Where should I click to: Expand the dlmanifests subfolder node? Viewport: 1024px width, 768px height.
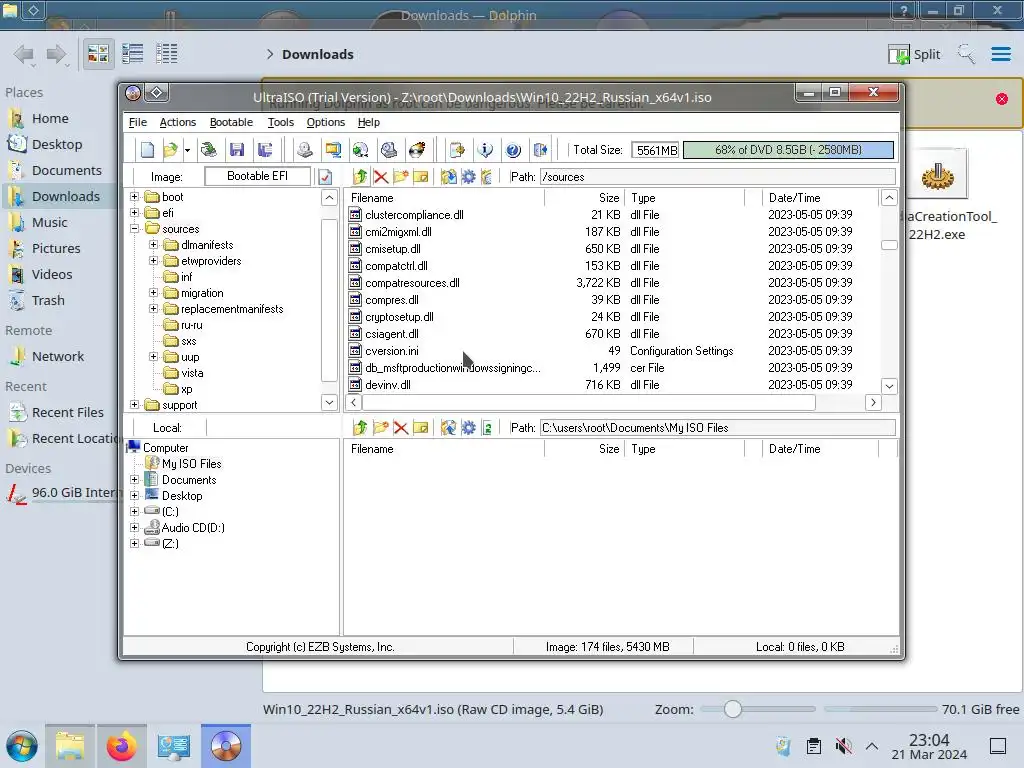point(153,245)
